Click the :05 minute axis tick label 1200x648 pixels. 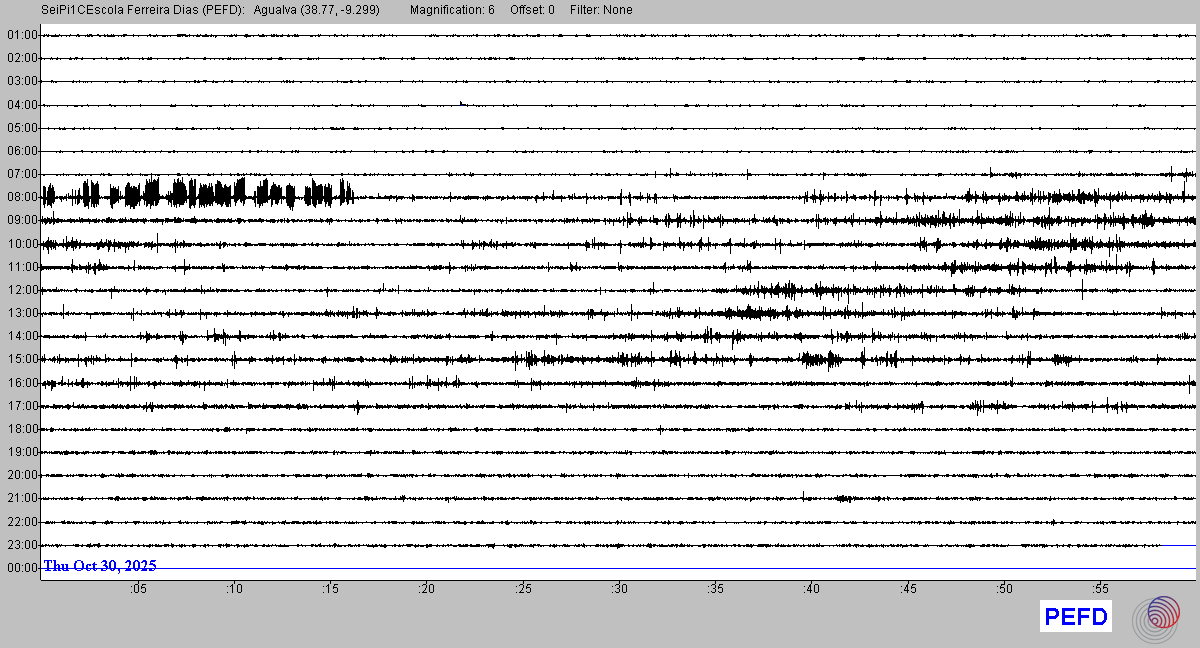click(x=138, y=590)
